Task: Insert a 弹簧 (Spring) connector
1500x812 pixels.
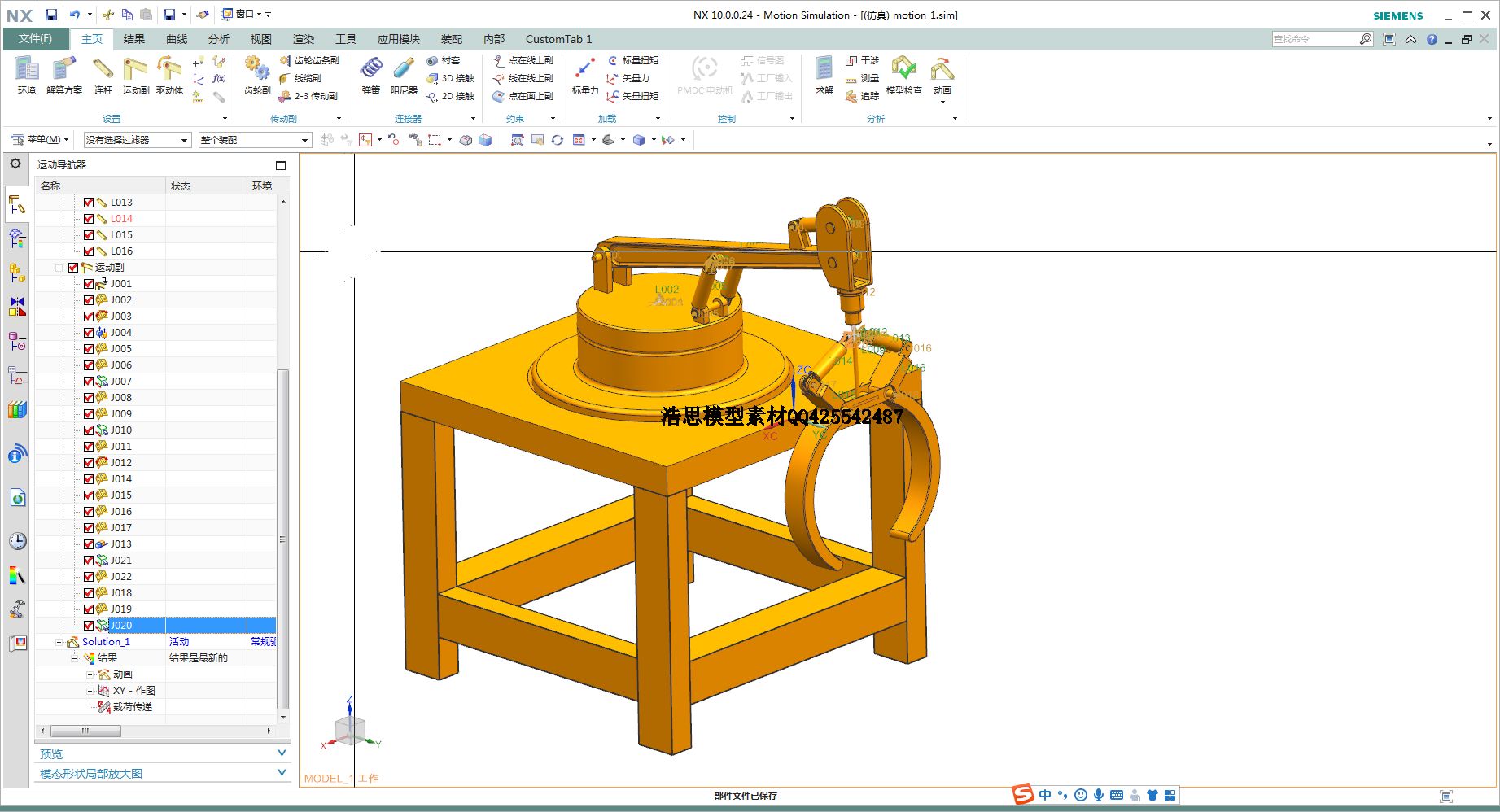Action: (371, 76)
